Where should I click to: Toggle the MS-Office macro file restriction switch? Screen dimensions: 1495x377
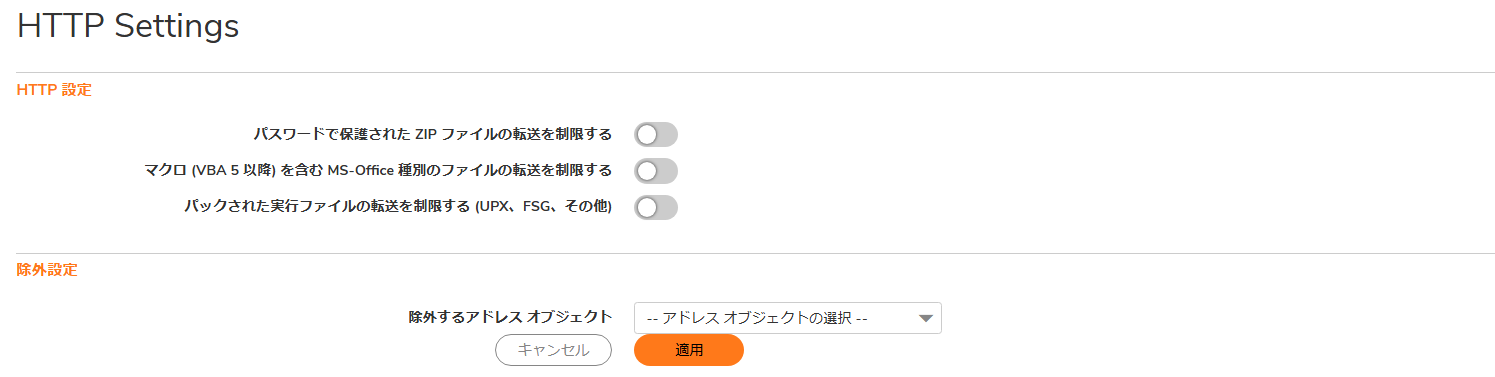pyautogui.click(x=656, y=171)
